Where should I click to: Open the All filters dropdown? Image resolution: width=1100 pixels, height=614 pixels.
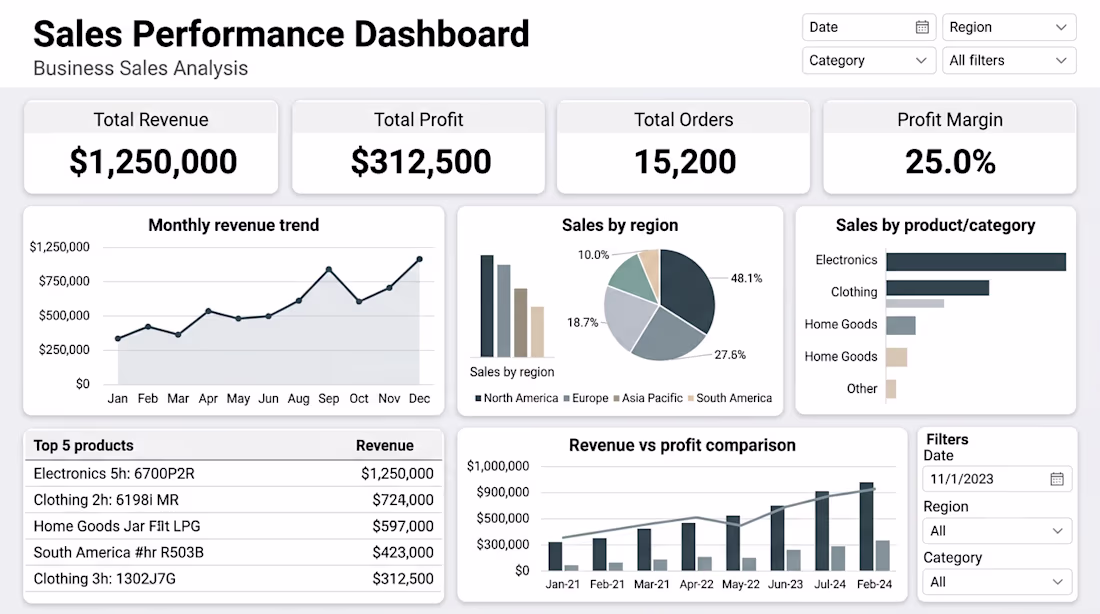[x=1009, y=60]
